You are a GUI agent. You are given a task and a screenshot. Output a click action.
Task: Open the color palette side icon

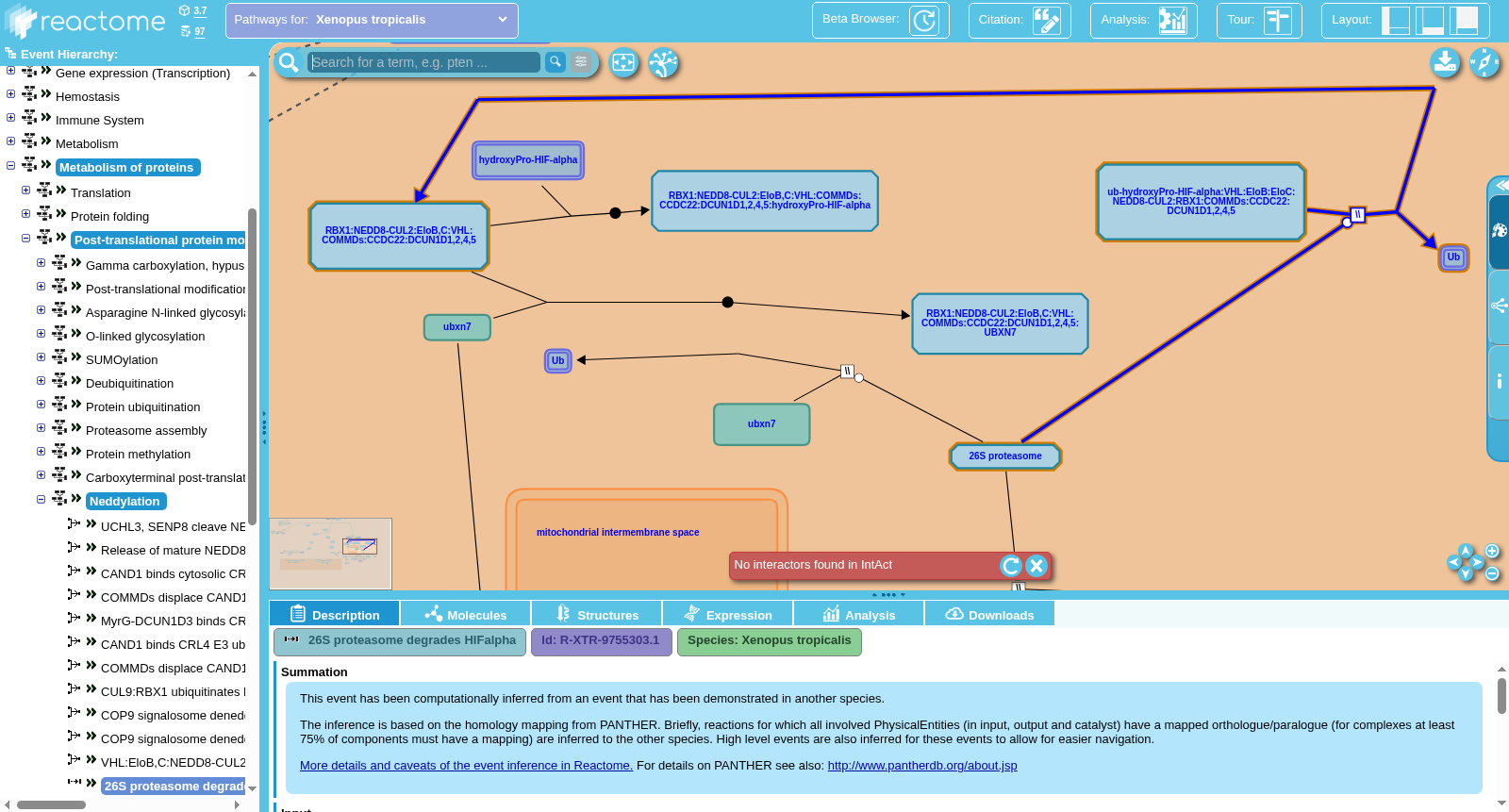click(x=1499, y=231)
